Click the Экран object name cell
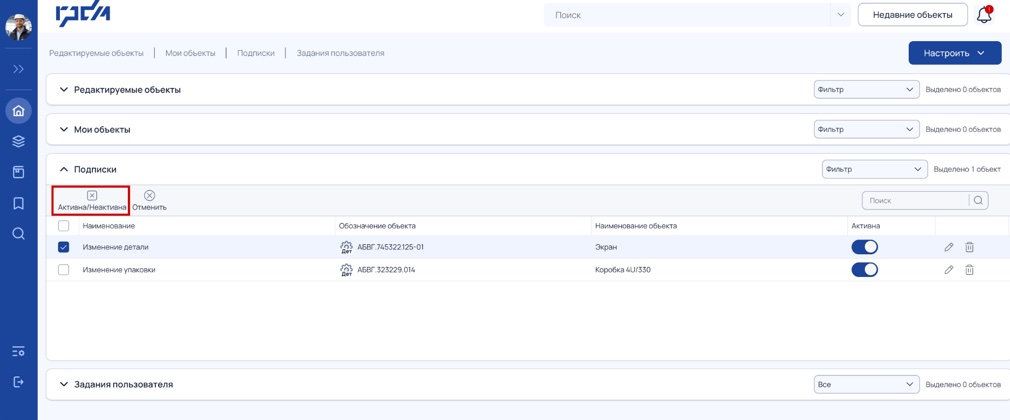This screenshot has height=420, width=1010. [x=606, y=247]
